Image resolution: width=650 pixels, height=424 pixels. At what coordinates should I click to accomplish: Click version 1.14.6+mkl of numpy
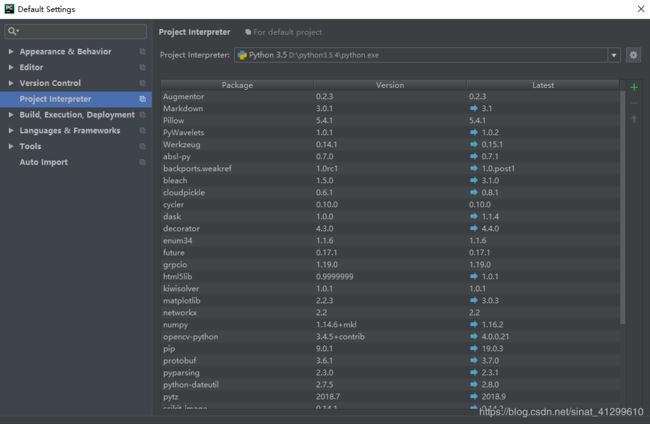click(336, 325)
